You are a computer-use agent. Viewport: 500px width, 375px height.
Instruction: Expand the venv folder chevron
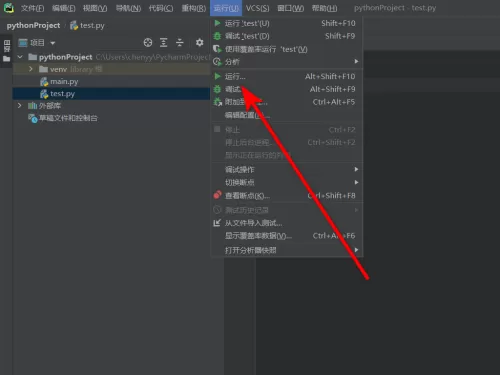[31, 69]
